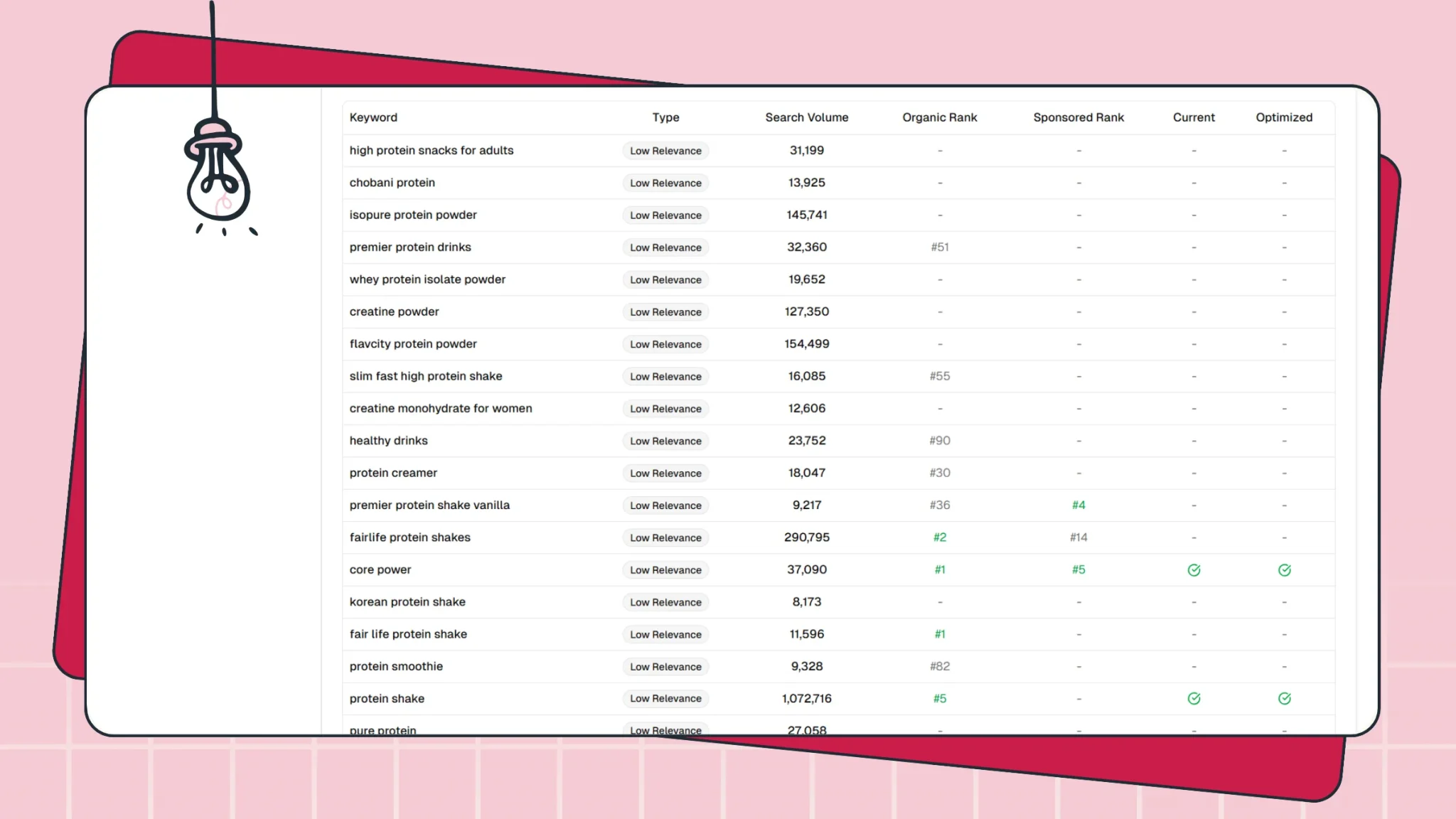1456x819 pixels.
Task: Click Low Relevance tag for healthy drinks
Action: click(x=665, y=441)
